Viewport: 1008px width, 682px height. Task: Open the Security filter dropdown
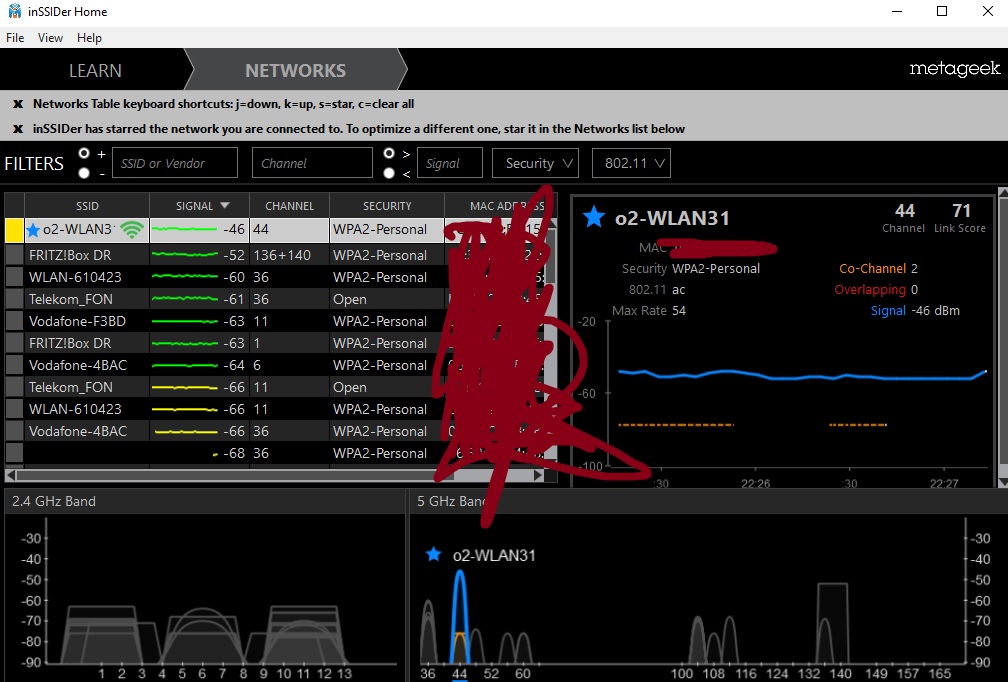coord(535,163)
